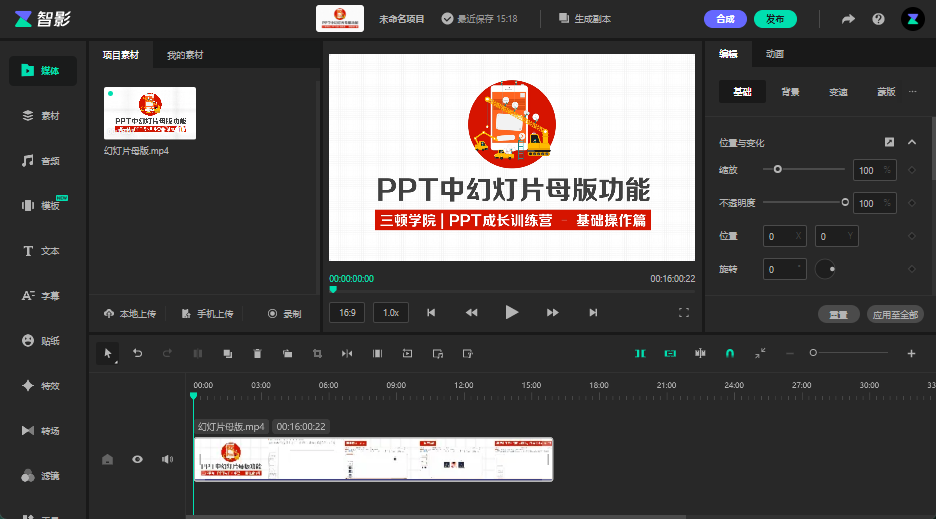Screen dimensions: 936x519
Task: Open the 贴纸 stickers panel
Action: point(41,341)
